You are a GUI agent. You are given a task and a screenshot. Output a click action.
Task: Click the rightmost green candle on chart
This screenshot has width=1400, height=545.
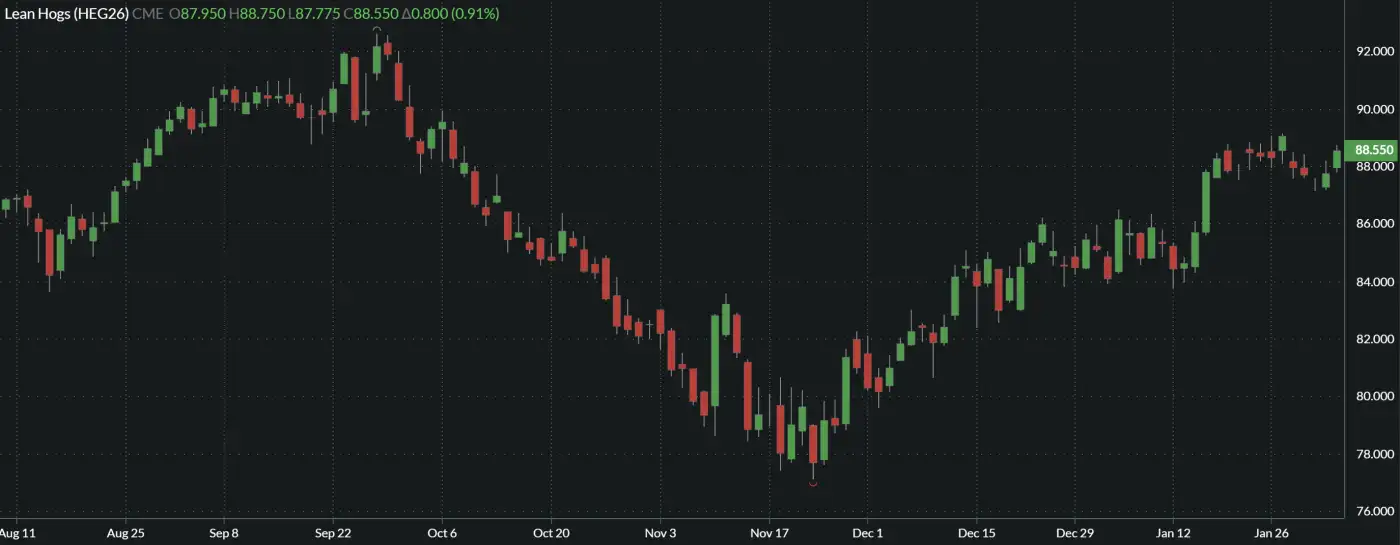(1337, 158)
